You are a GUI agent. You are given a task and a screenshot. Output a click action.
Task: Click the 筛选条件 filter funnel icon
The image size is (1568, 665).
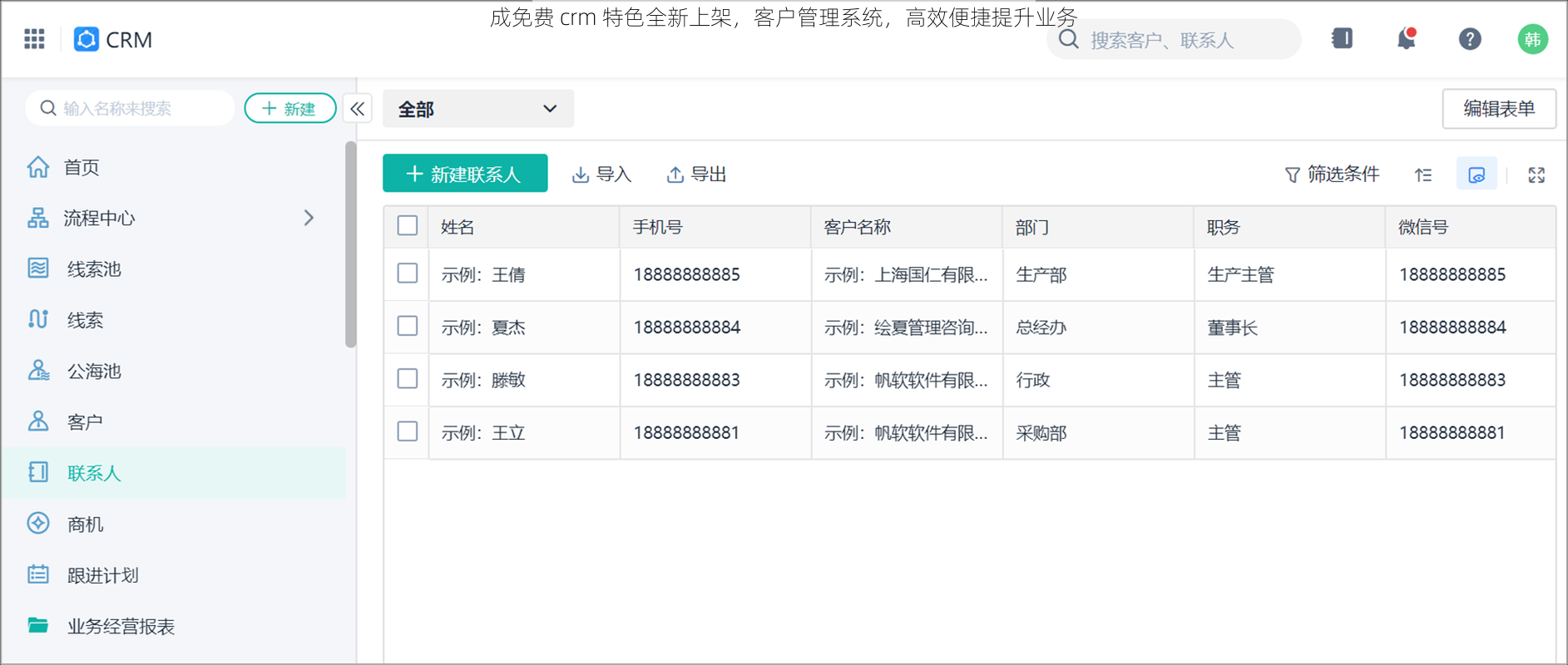[x=1292, y=175]
